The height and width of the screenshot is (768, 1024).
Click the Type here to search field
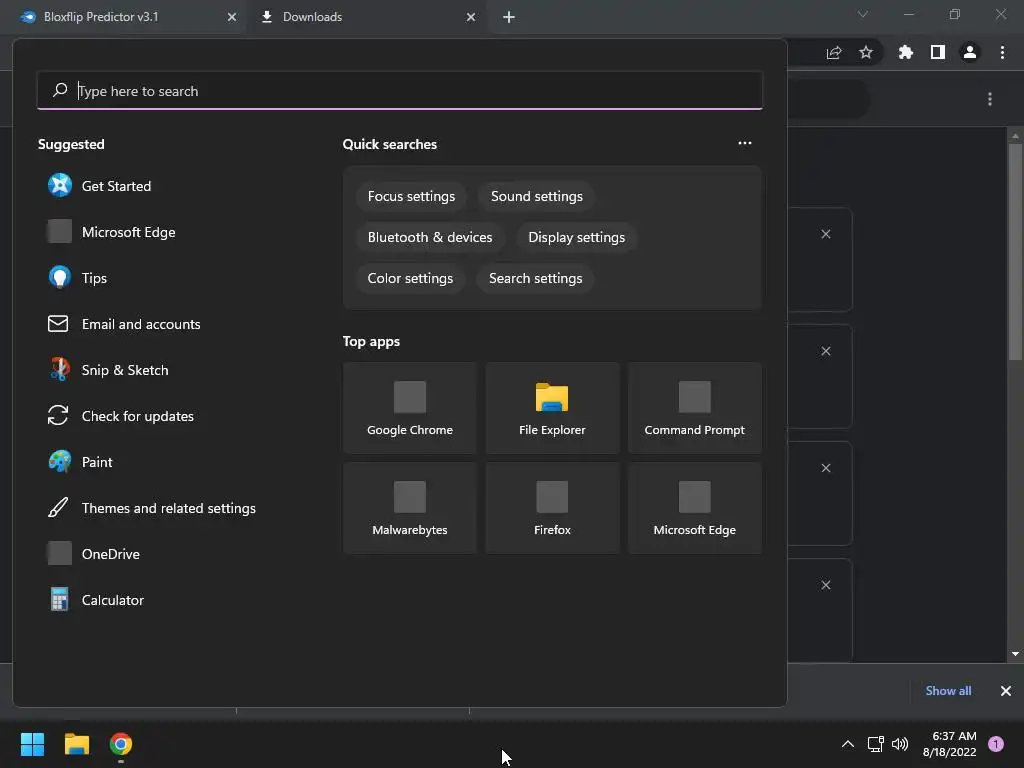[x=400, y=91]
